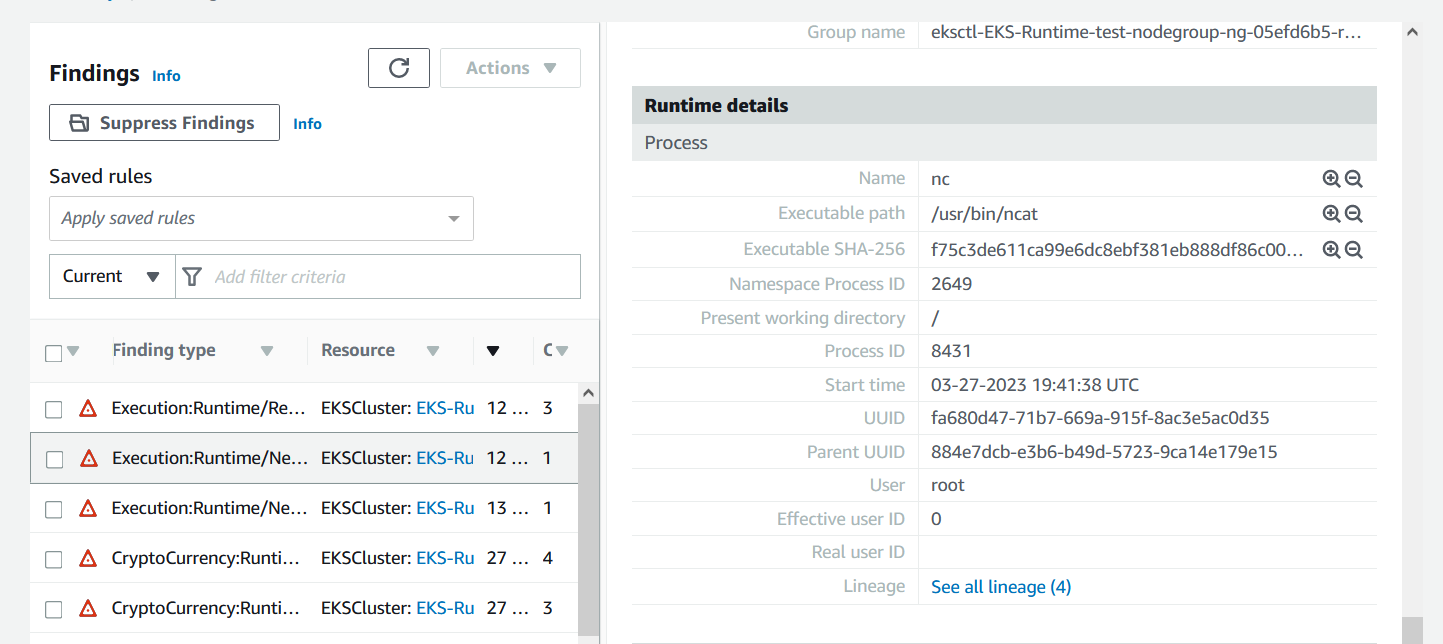Open the Current findings status dropdown

[112, 276]
